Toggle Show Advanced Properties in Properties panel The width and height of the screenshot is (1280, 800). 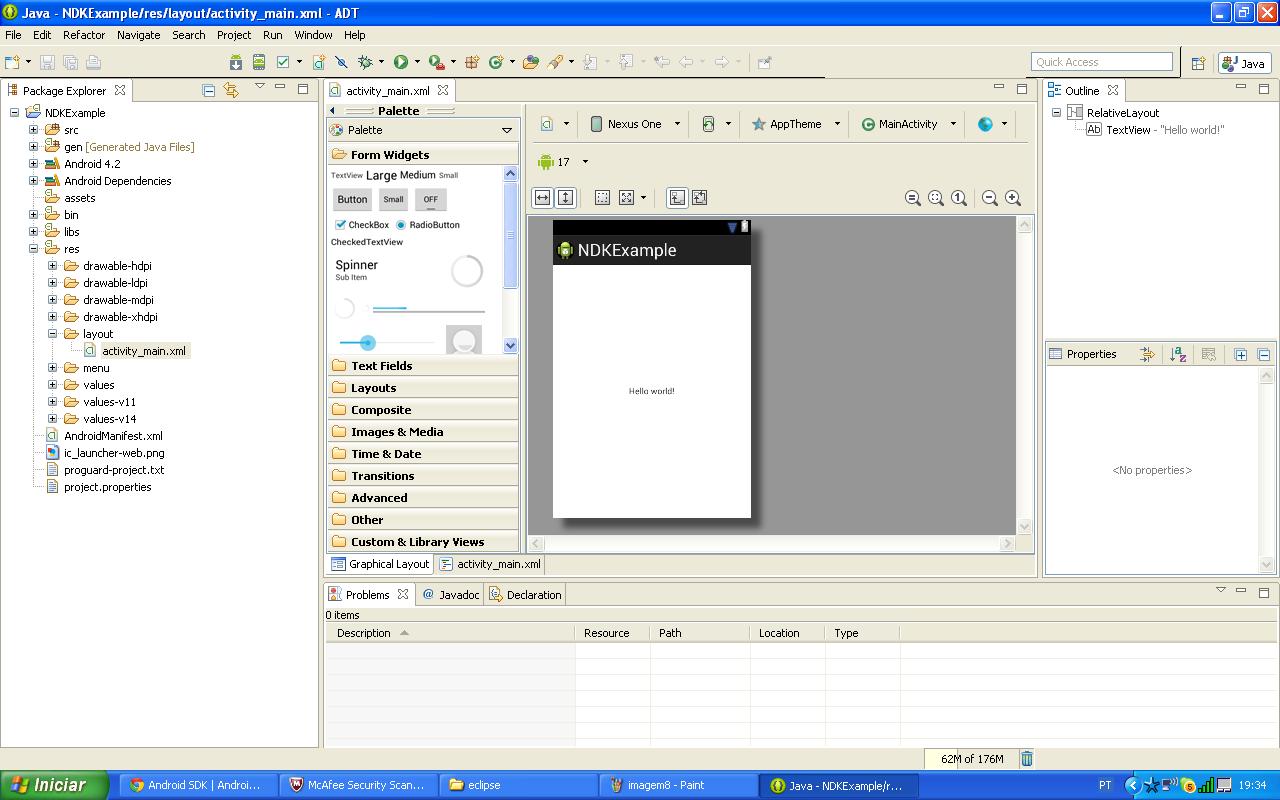pos(1147,354)
